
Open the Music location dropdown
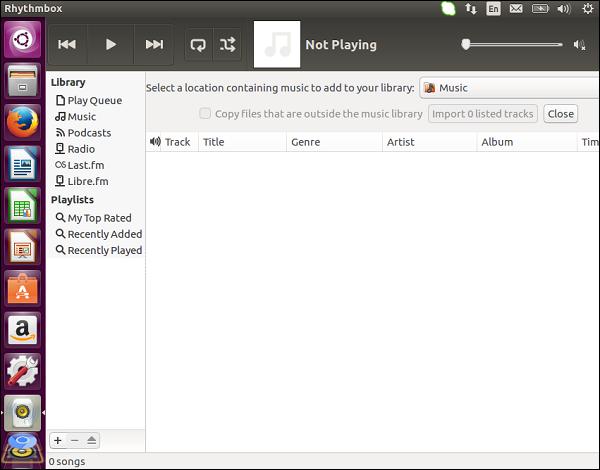510,88
